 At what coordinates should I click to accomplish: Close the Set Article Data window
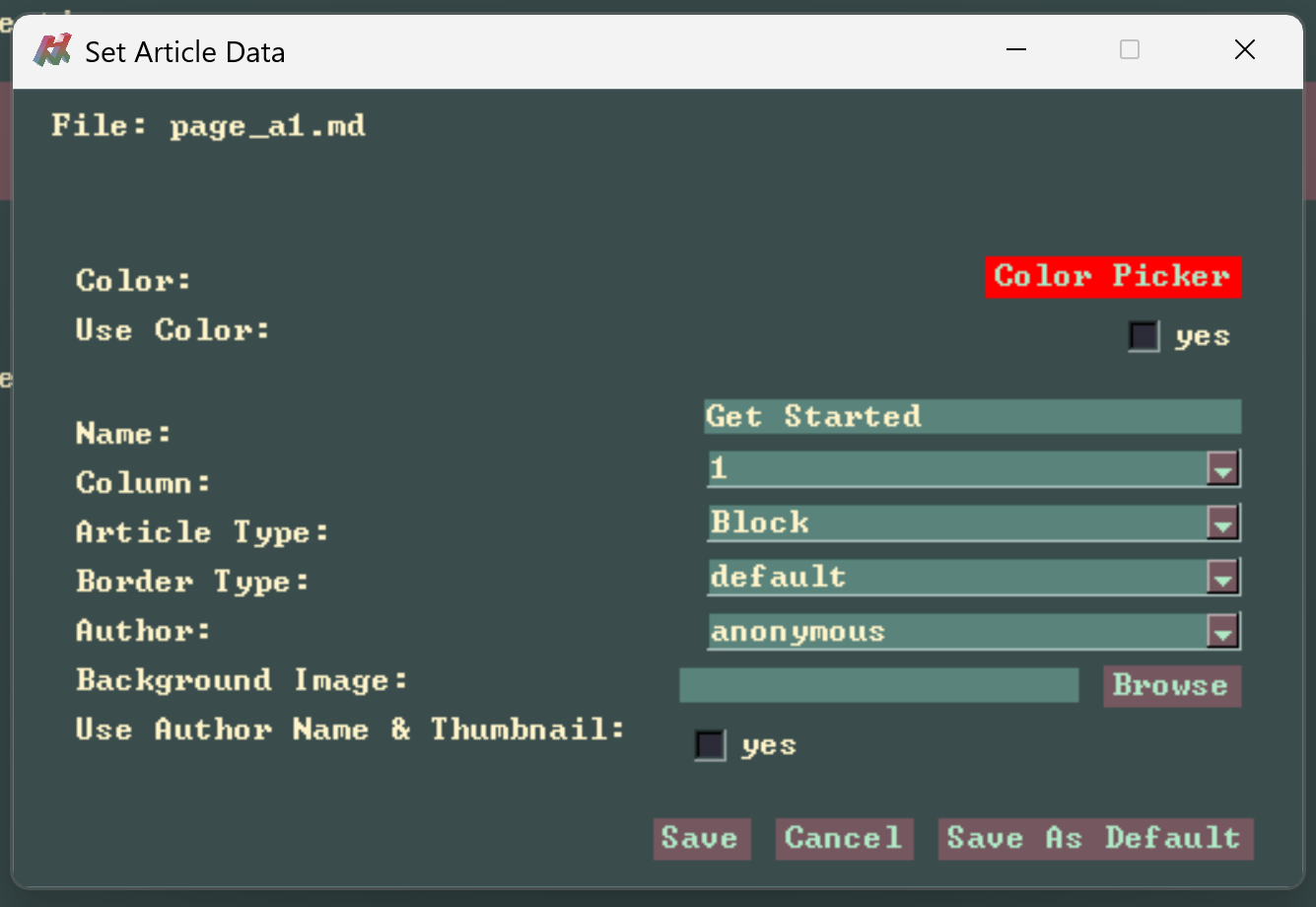1245,50
